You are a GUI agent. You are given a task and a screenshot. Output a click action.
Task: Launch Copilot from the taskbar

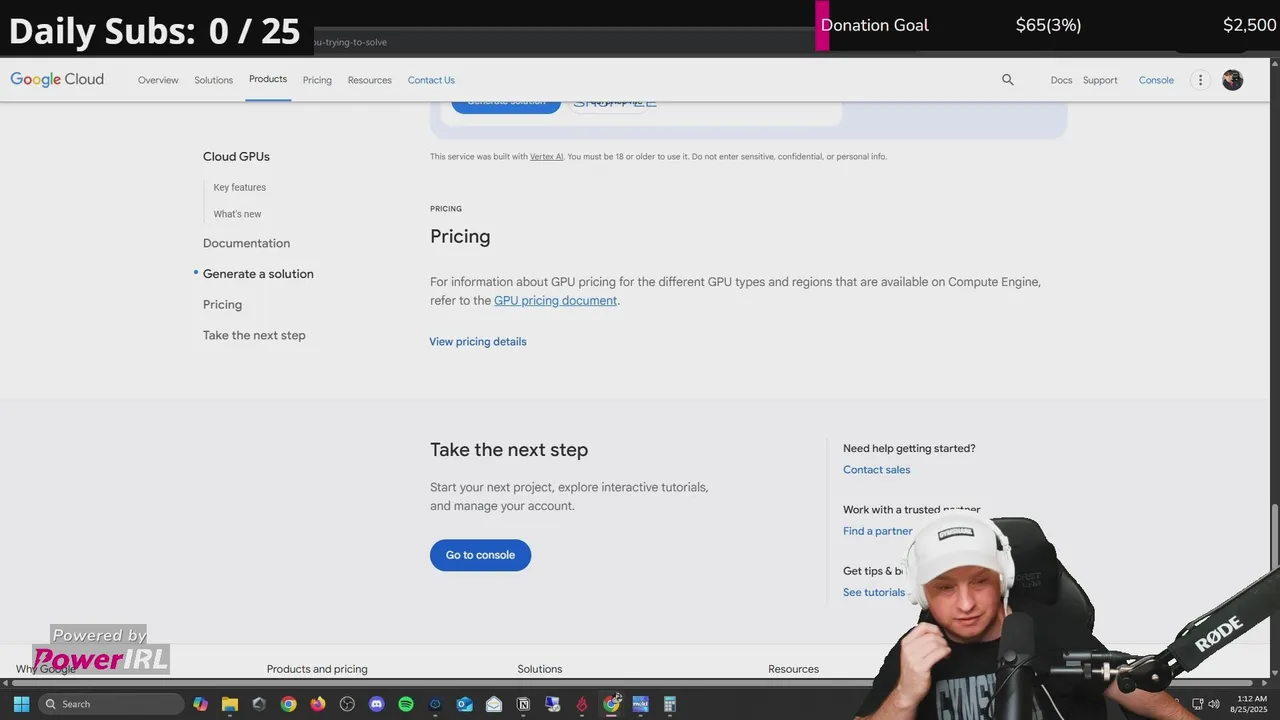coord(201,704)
